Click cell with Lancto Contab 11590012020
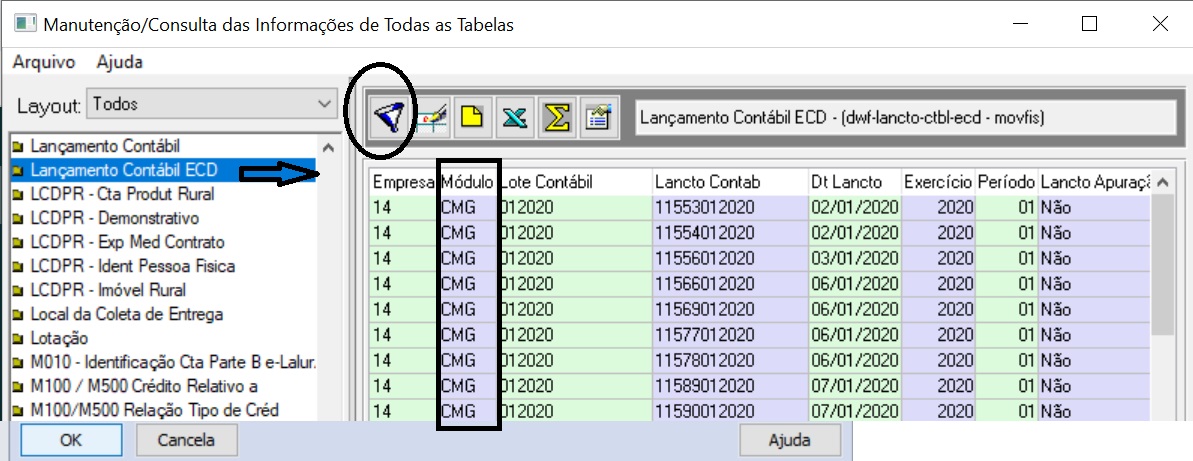 point(730,411)
